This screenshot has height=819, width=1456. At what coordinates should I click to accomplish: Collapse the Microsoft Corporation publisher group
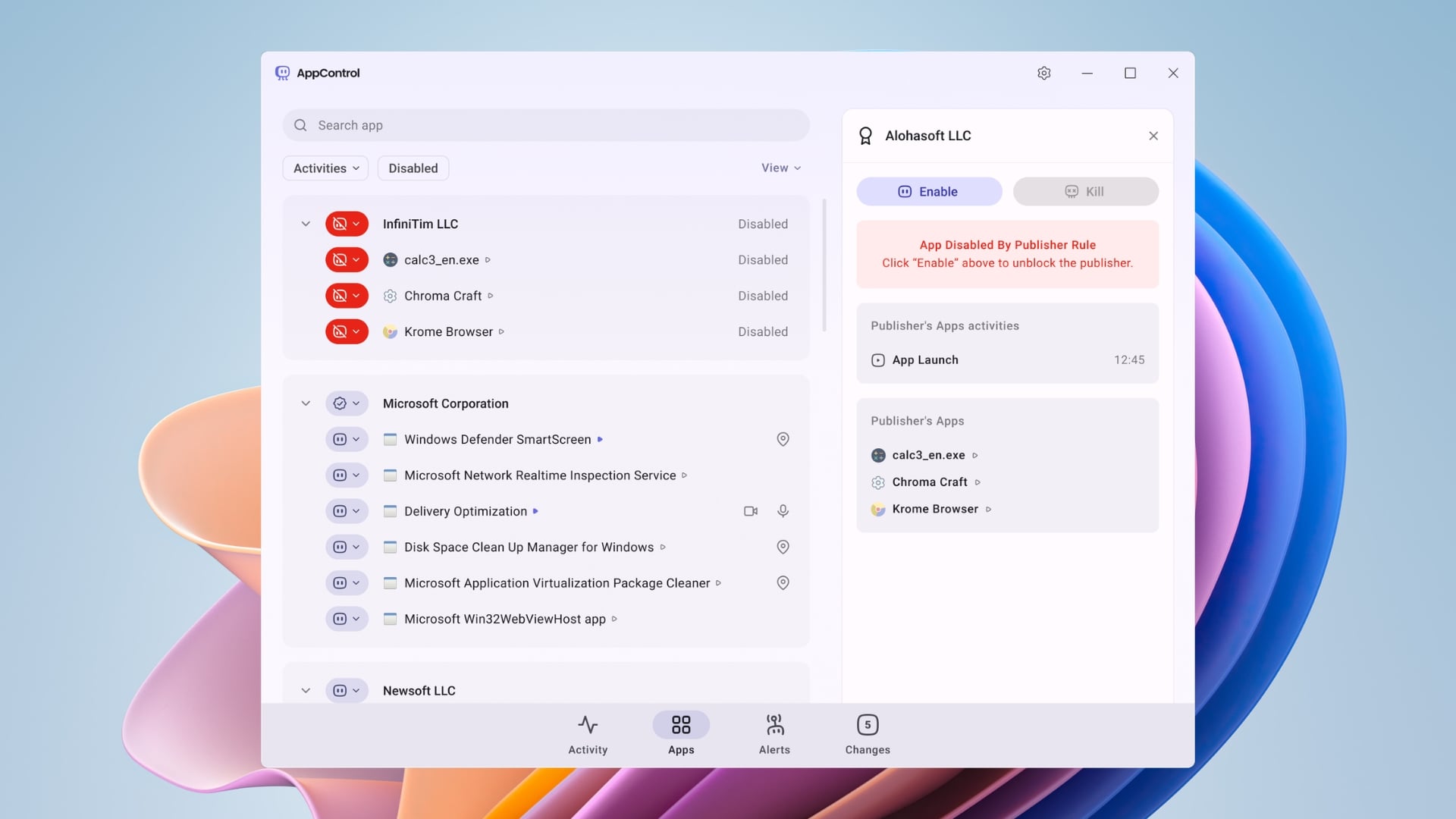point(306,403)
